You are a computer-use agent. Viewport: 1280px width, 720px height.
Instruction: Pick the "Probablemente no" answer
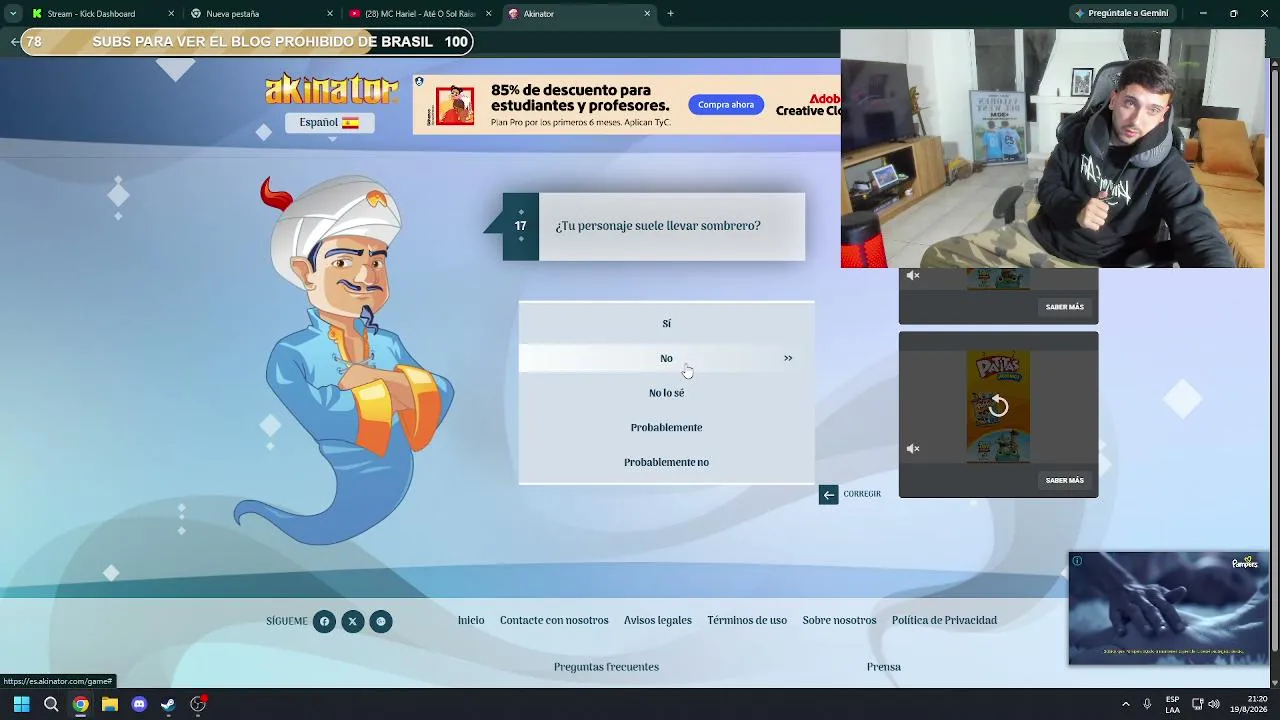point(666,462)
